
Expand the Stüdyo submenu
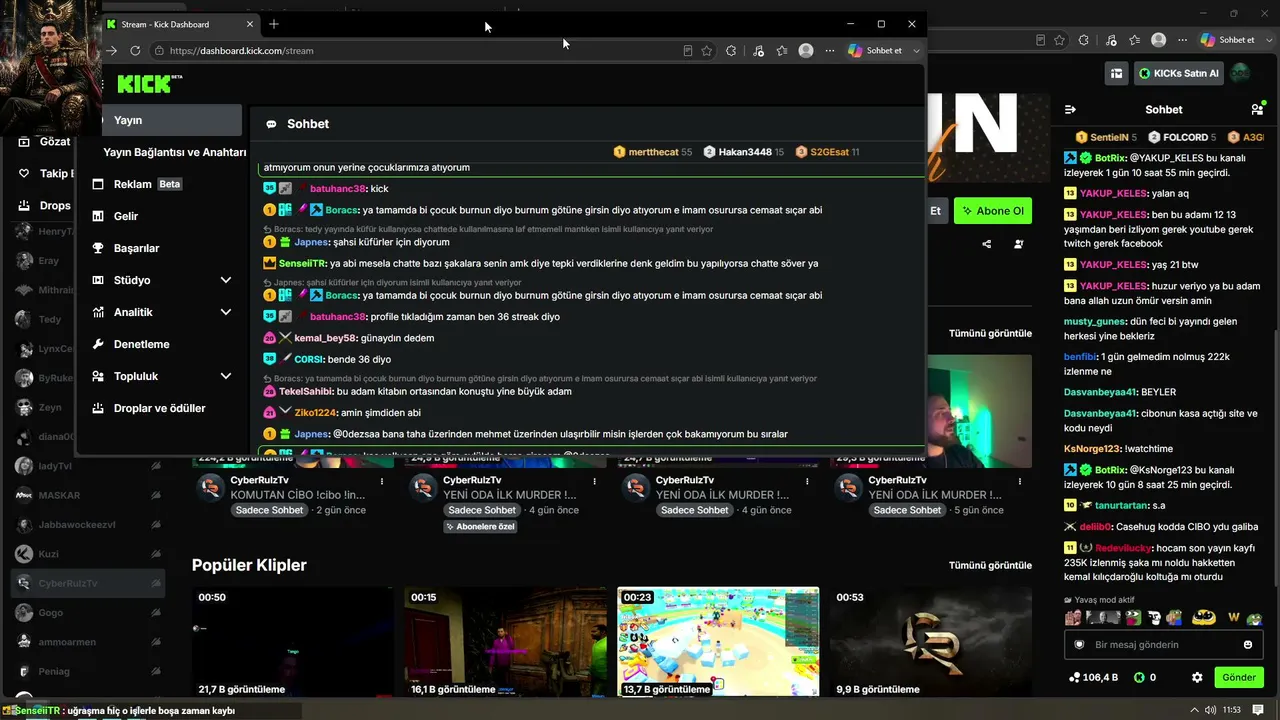click(x=225, y=280)
